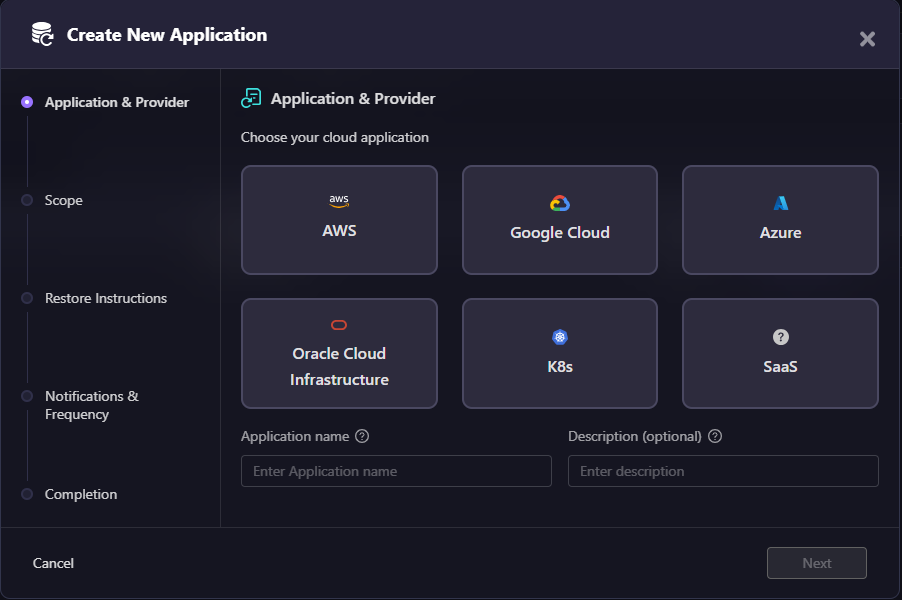Click the Application name help icon

tap(362, 436)
